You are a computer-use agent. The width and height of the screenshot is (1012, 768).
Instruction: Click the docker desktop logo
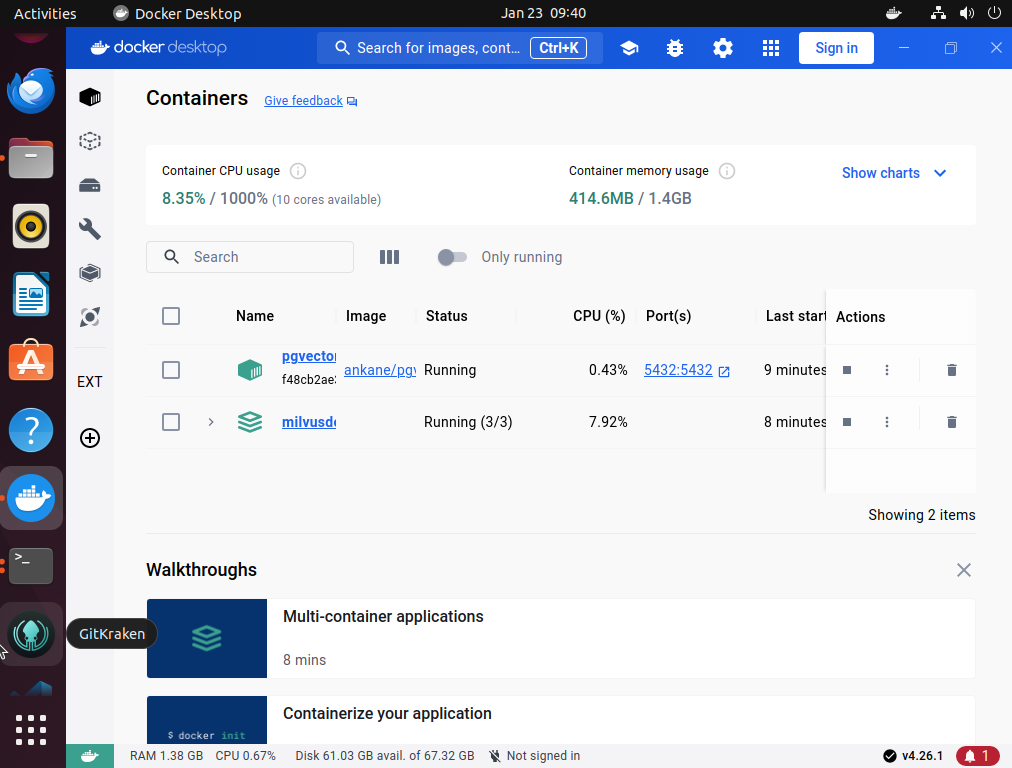tap(158, 48)
